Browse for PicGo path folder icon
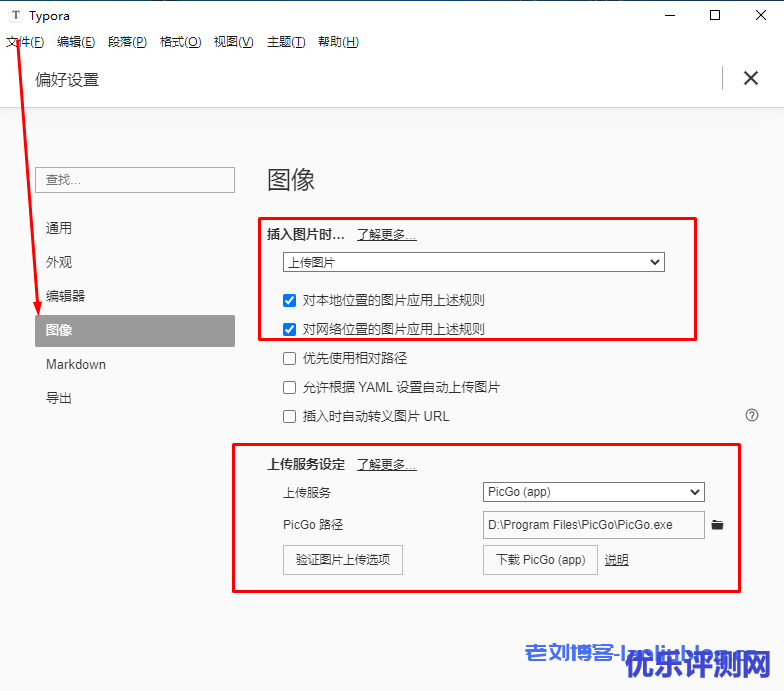Viewport: 784px width, 691px height. [718, 524]
